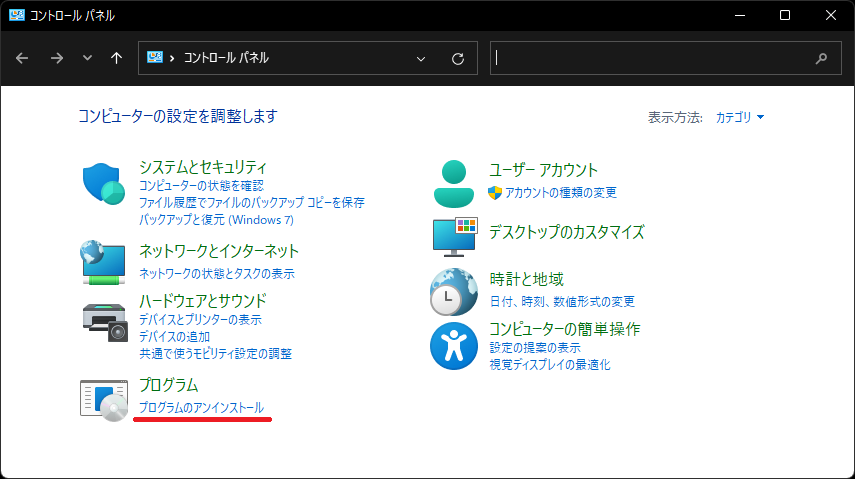
Task: Open システムとセキュリティ category
Action: [x=203, y=167]
